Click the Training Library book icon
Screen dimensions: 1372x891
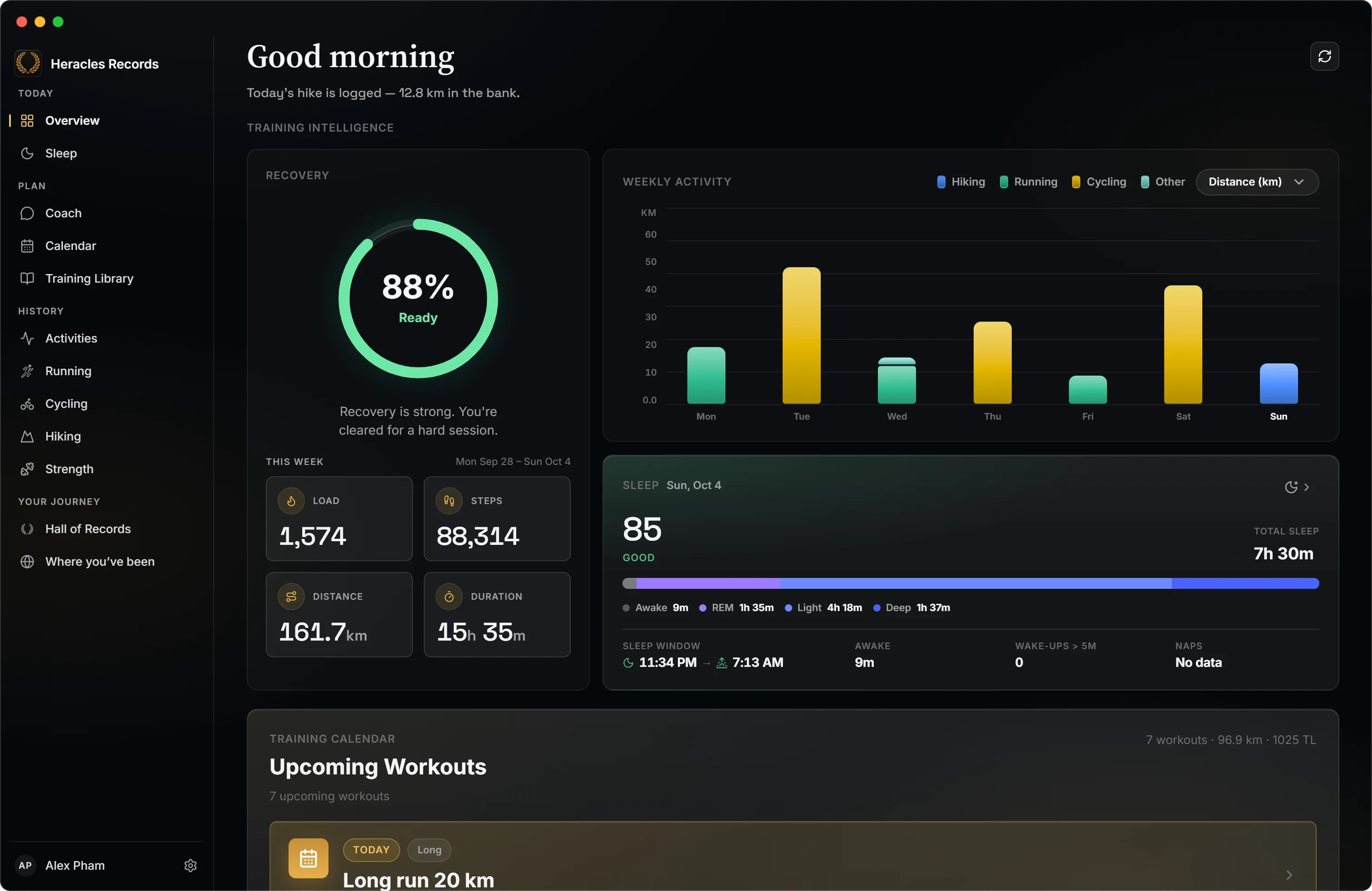pyautogui.click(x=27, y=279)
